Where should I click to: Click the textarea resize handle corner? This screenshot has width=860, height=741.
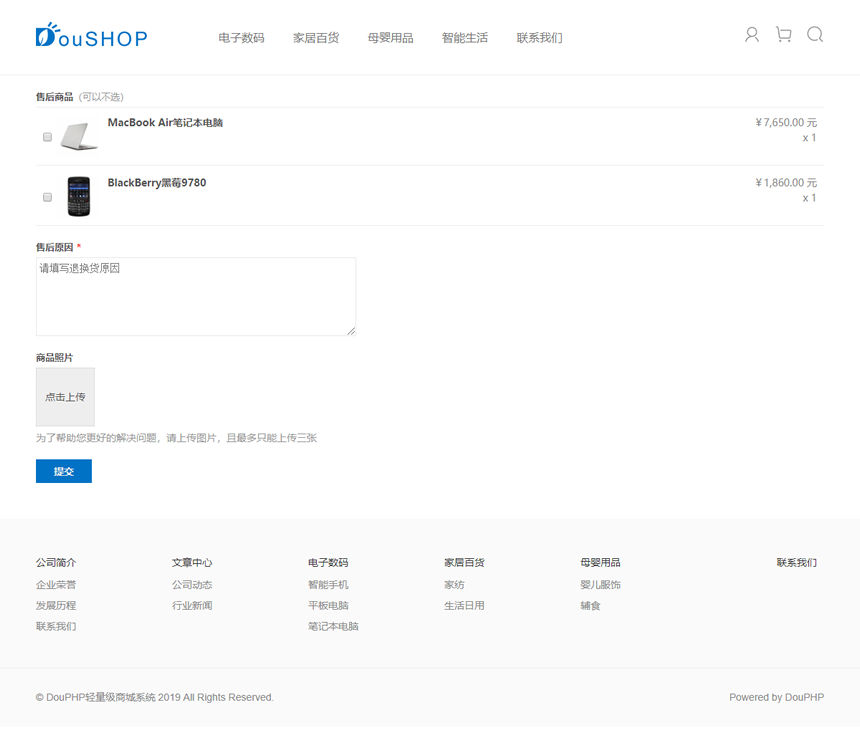click(352, 331)
